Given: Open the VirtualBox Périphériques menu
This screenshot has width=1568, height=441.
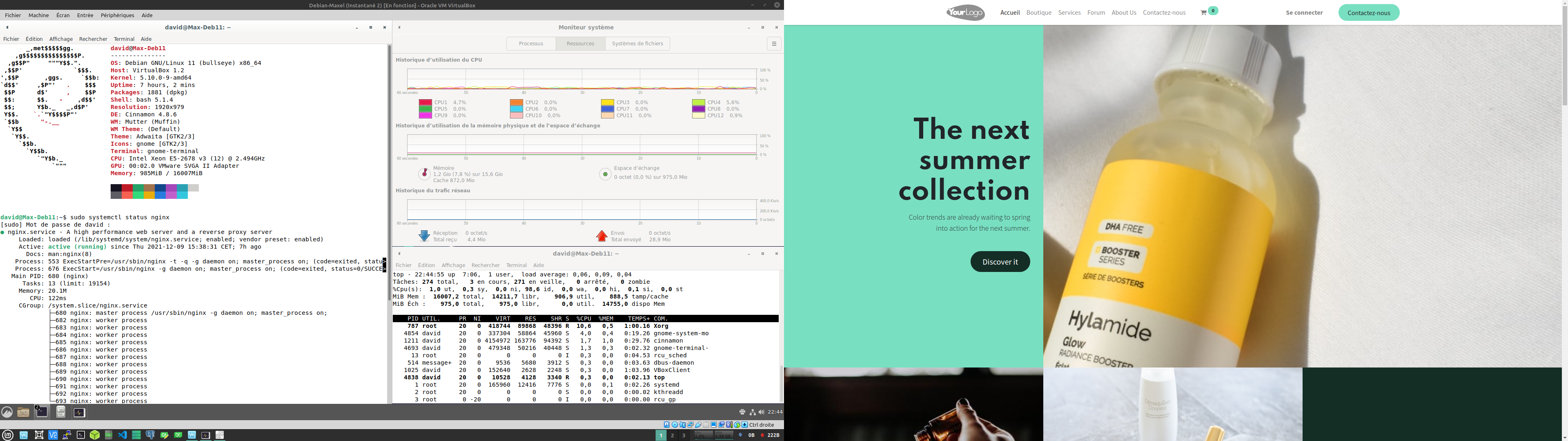Looking at the screenshot, I should (x=117, y=15).
